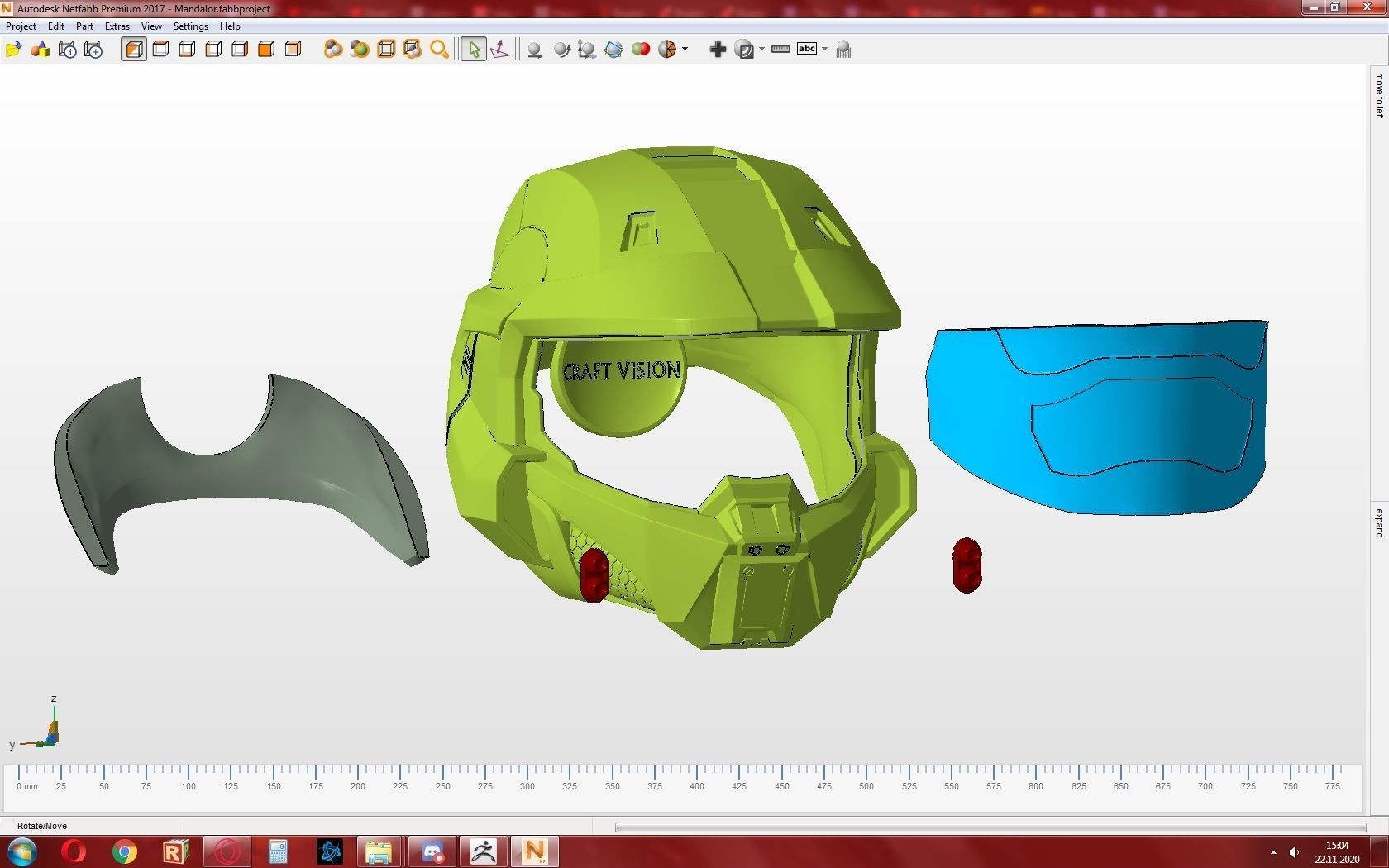
Task: Open the Extras menu
Action: (117, 26)
